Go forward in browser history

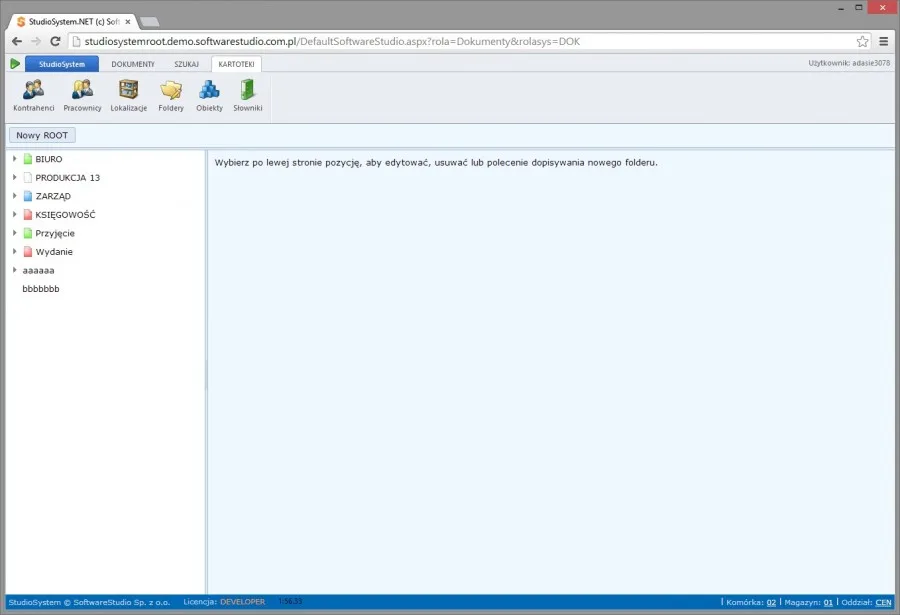coord(36,41)
